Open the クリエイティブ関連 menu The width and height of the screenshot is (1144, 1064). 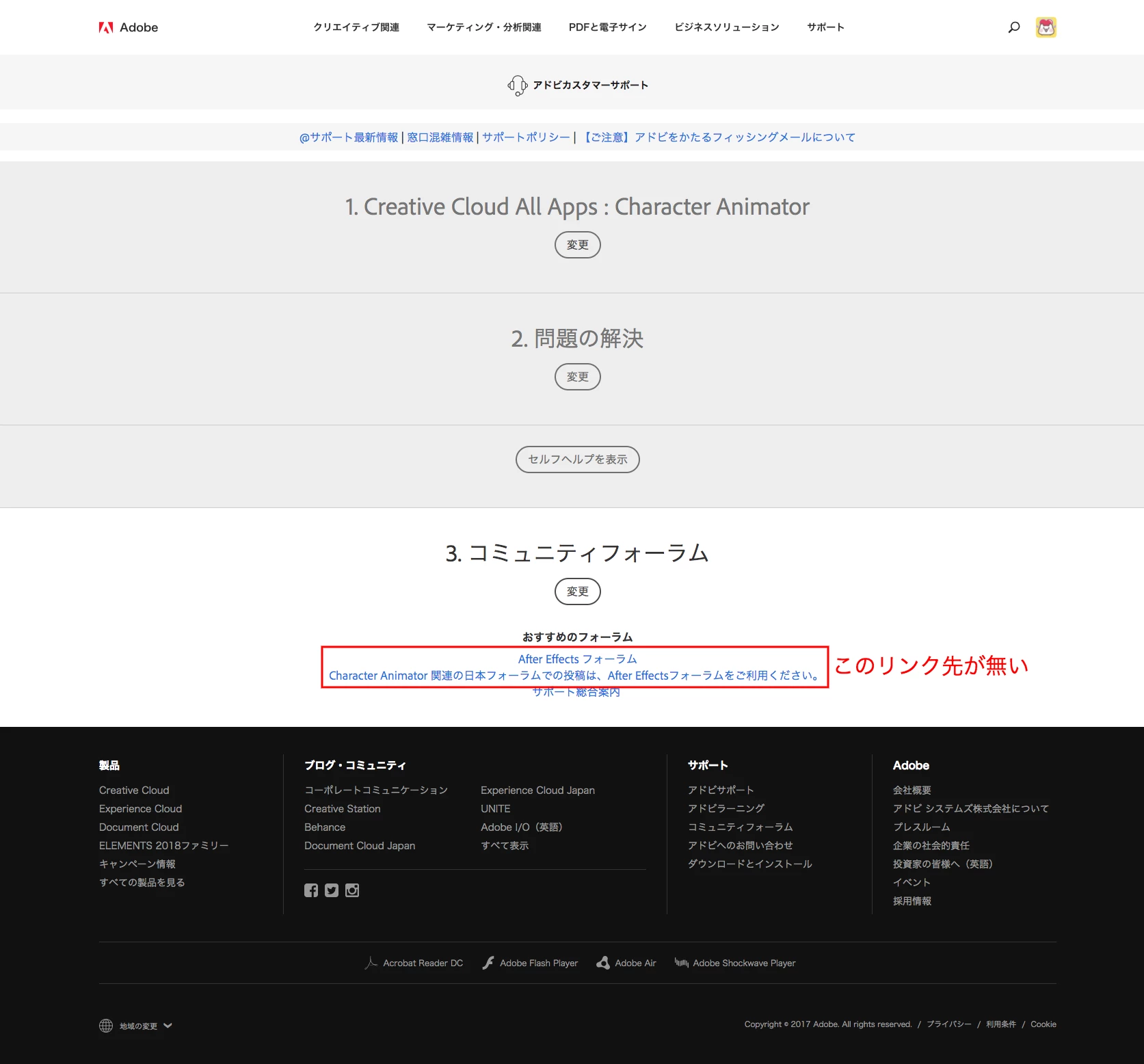click(356, 27)
